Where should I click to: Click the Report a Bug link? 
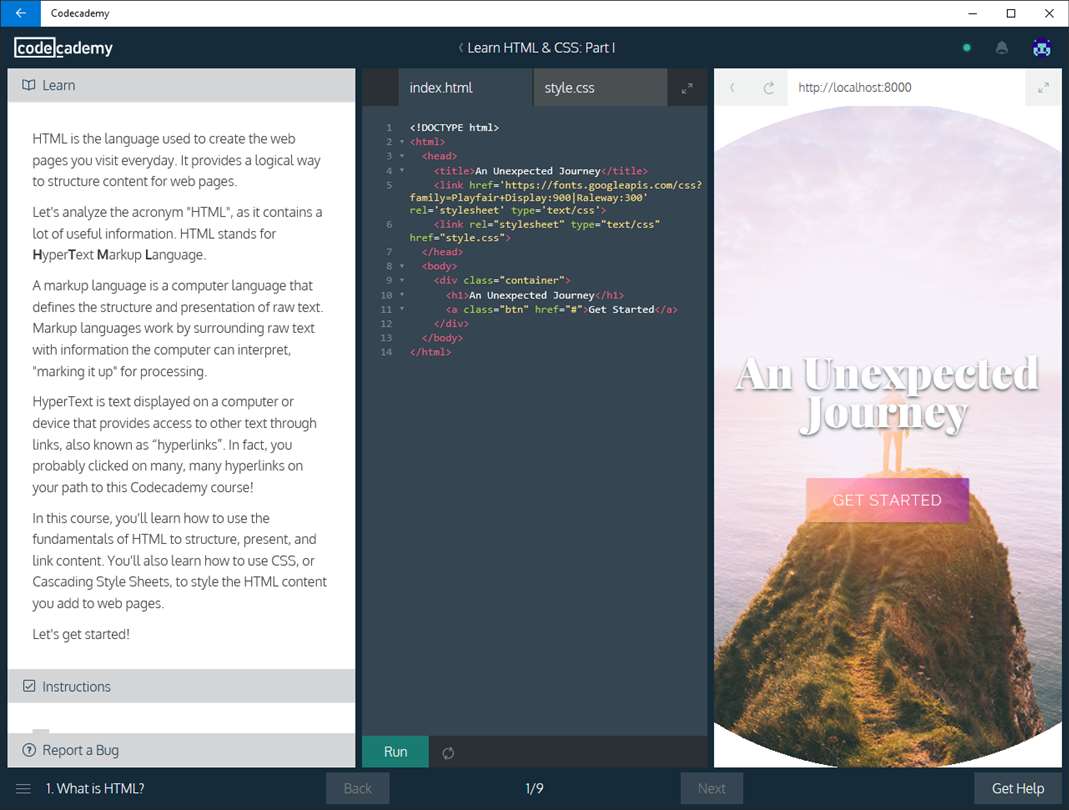(80, 750)
